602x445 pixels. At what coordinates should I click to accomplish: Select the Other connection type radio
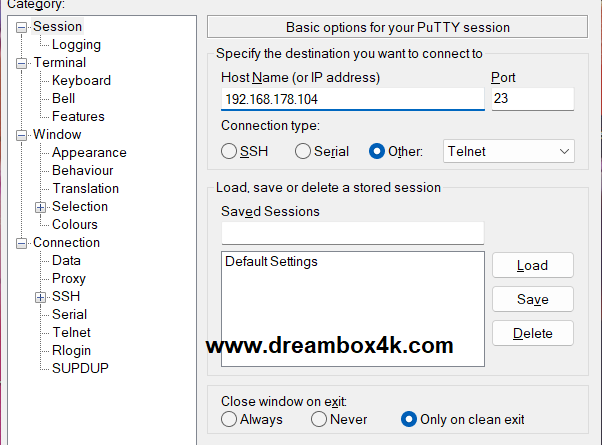click(377, 151)
